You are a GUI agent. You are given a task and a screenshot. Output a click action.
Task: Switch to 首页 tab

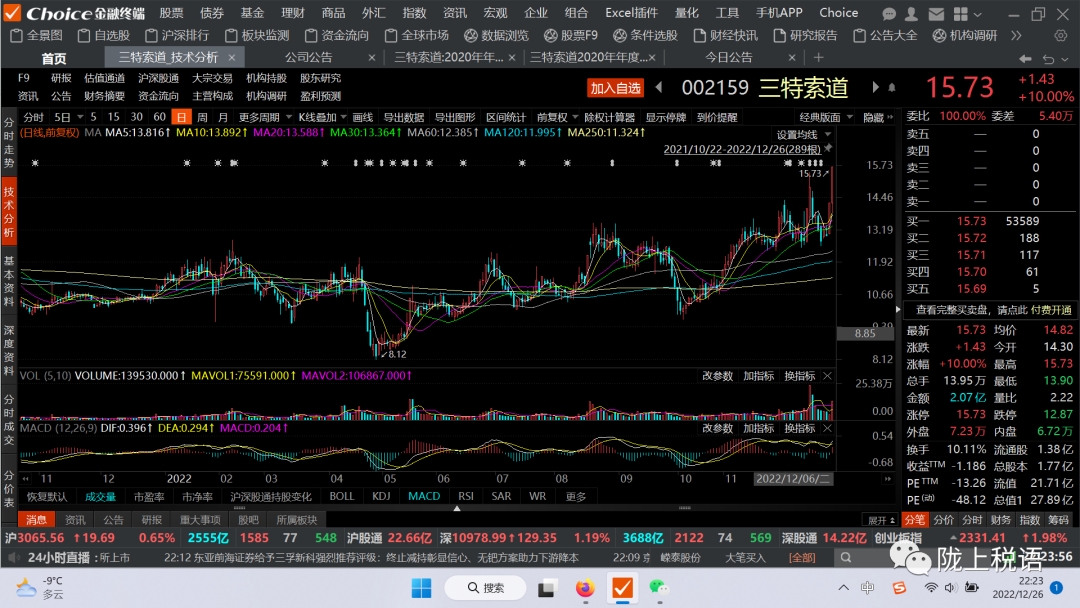click(x=54, y=59)
